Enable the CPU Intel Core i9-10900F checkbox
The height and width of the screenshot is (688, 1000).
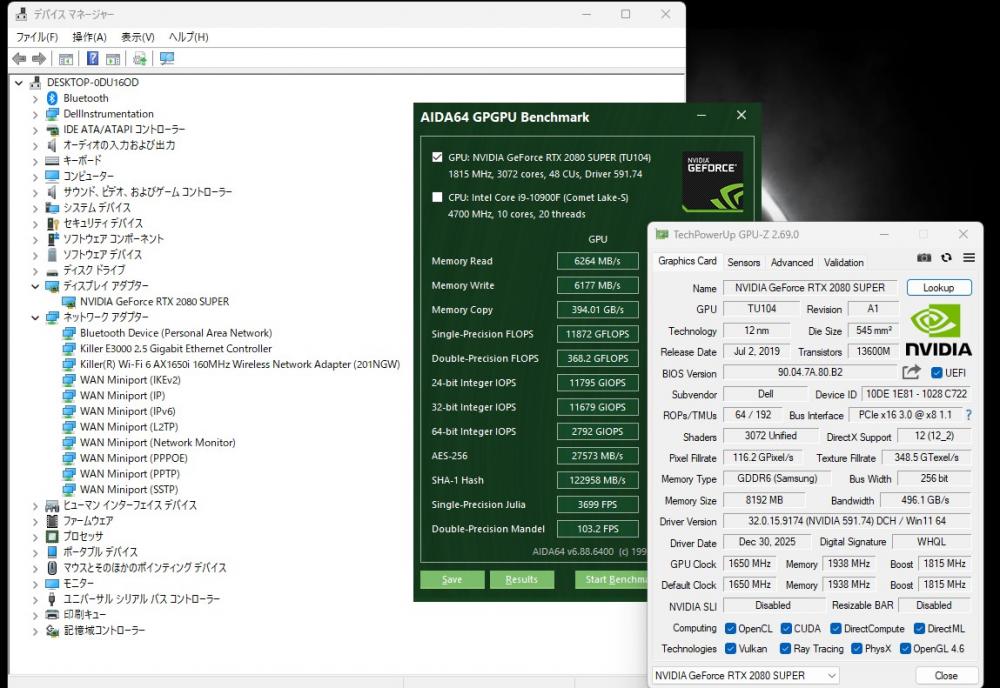(437, 197)
